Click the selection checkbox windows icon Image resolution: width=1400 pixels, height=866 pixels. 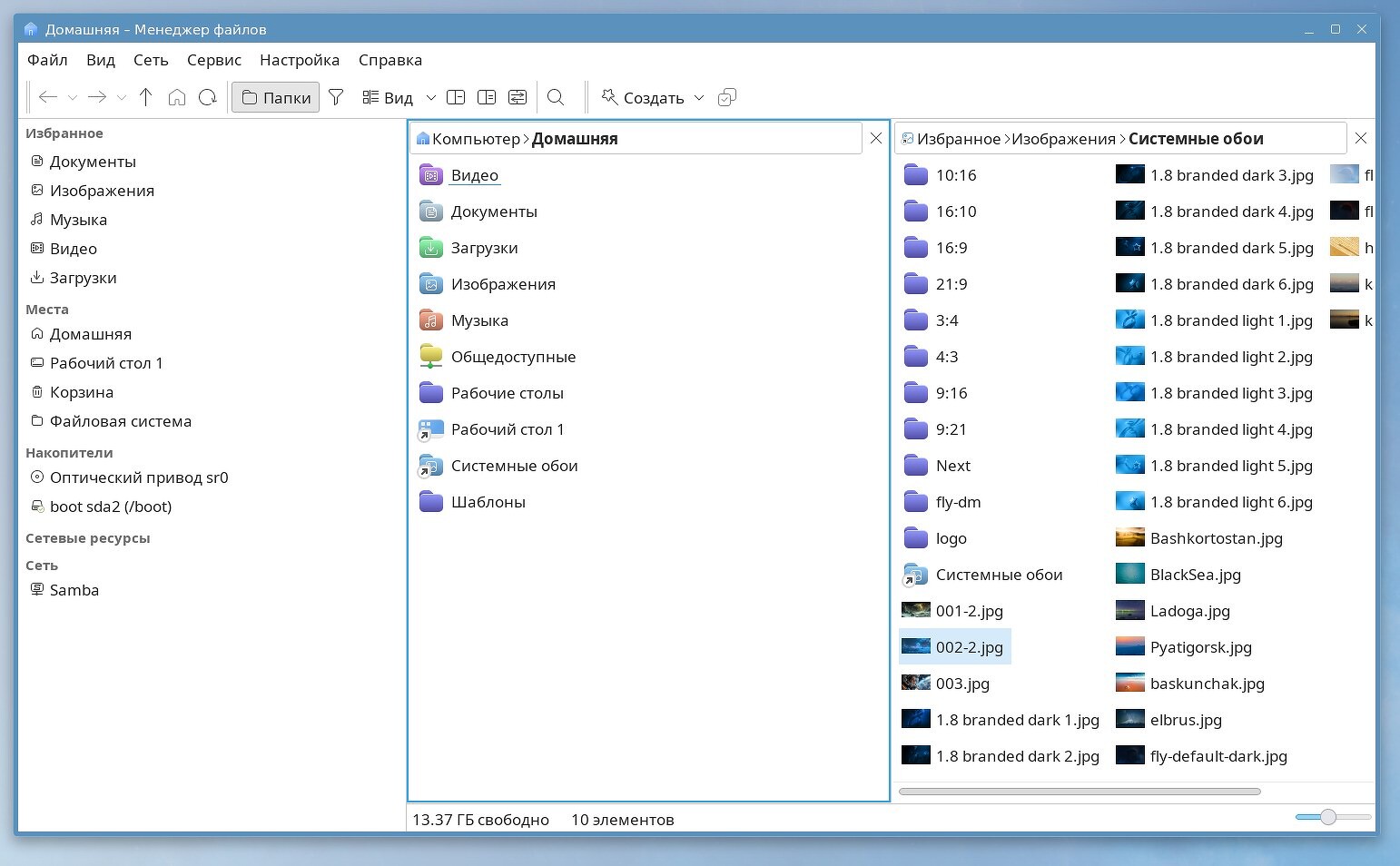tap(727, 97)
